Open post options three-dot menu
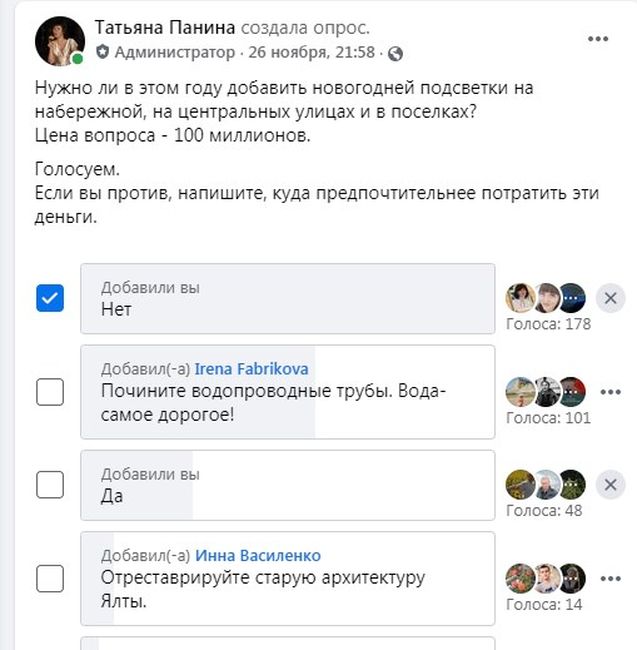 (598, 39)
